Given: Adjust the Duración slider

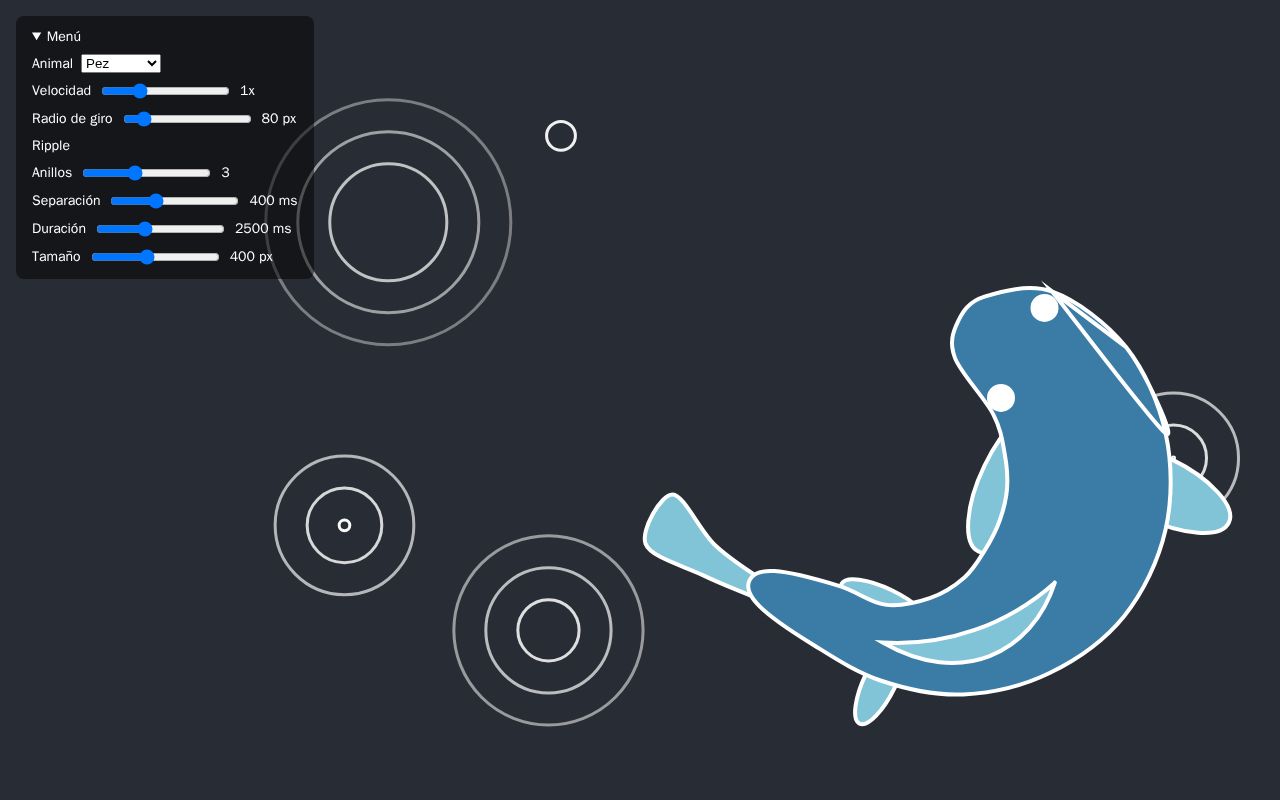Looking at the screenshot, I should [x=161, y=229].
